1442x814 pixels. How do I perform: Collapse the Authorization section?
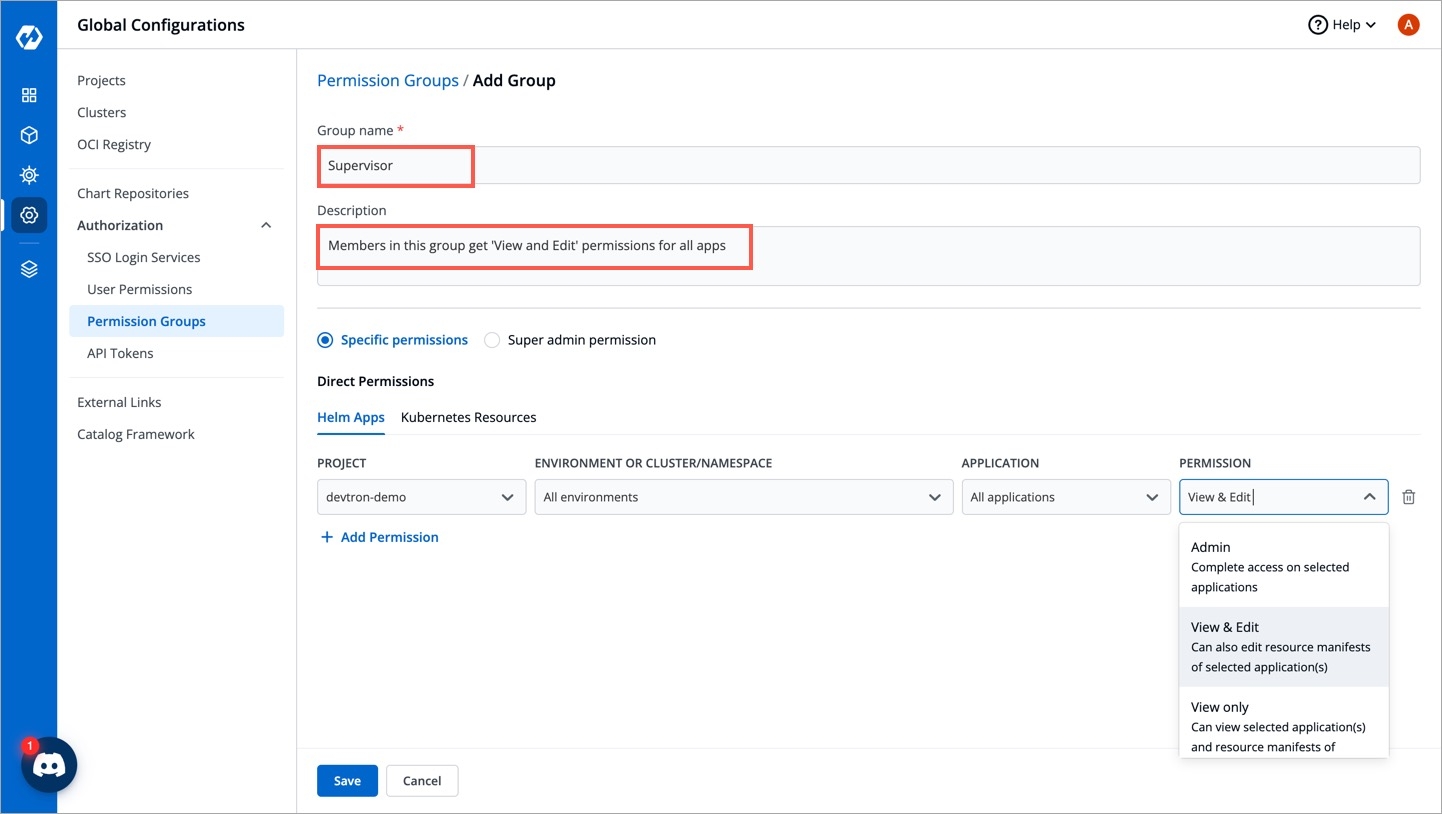(x=266, y=226)
